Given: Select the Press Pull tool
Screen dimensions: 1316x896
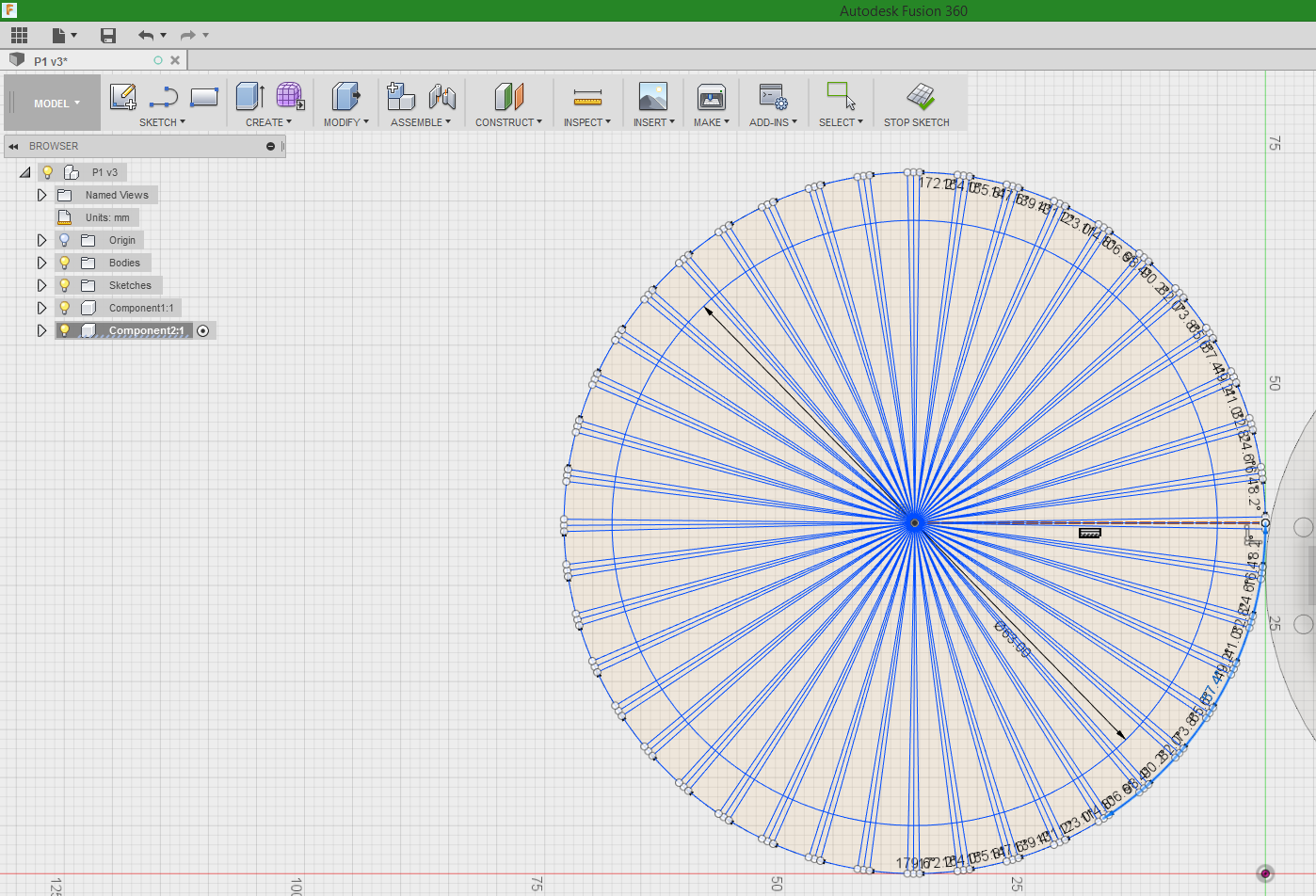Looking at the screenshot, I should (x=345, y=96).
